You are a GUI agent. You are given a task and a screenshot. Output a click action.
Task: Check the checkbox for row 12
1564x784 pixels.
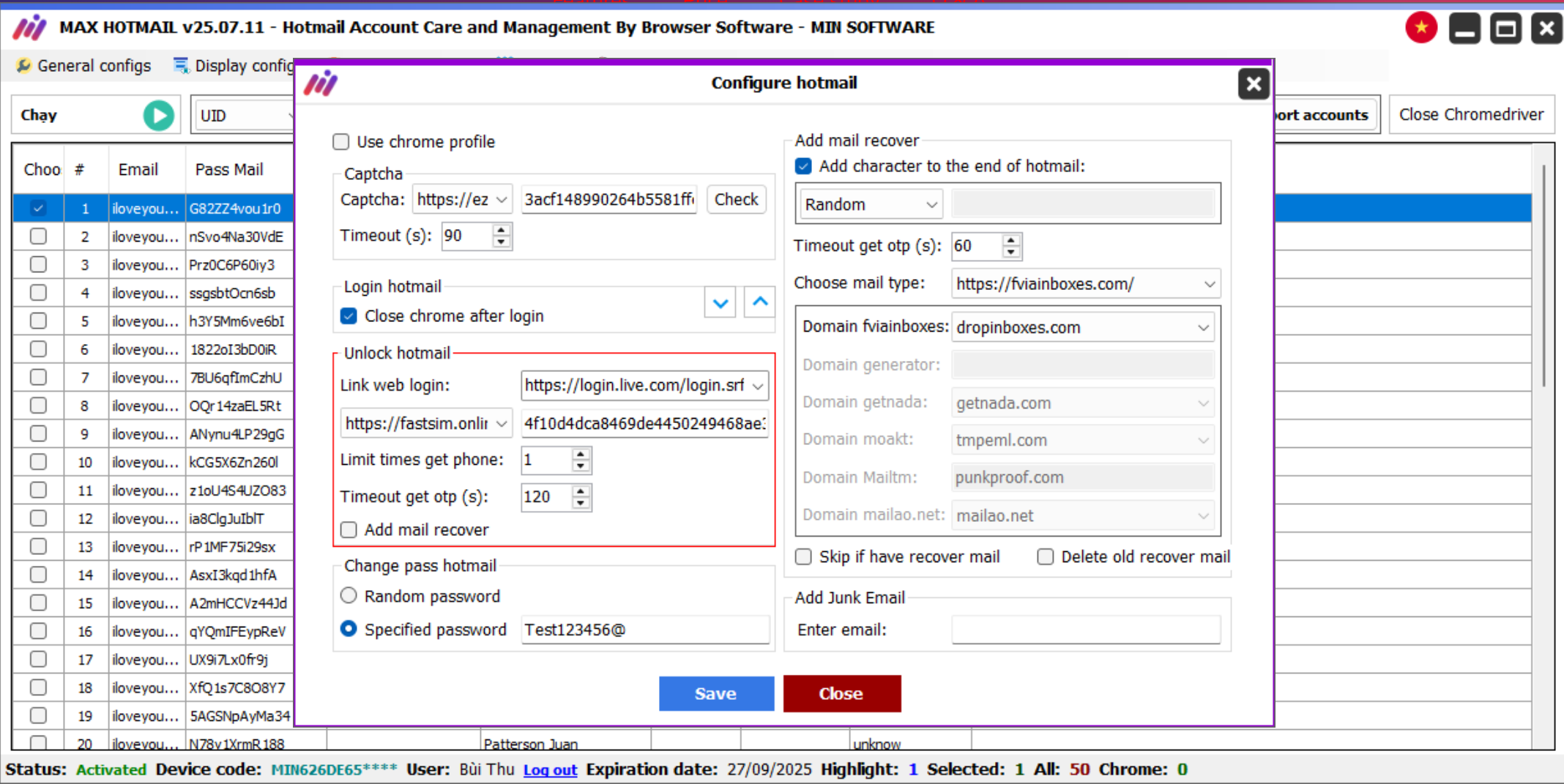(x=38, y=518)
